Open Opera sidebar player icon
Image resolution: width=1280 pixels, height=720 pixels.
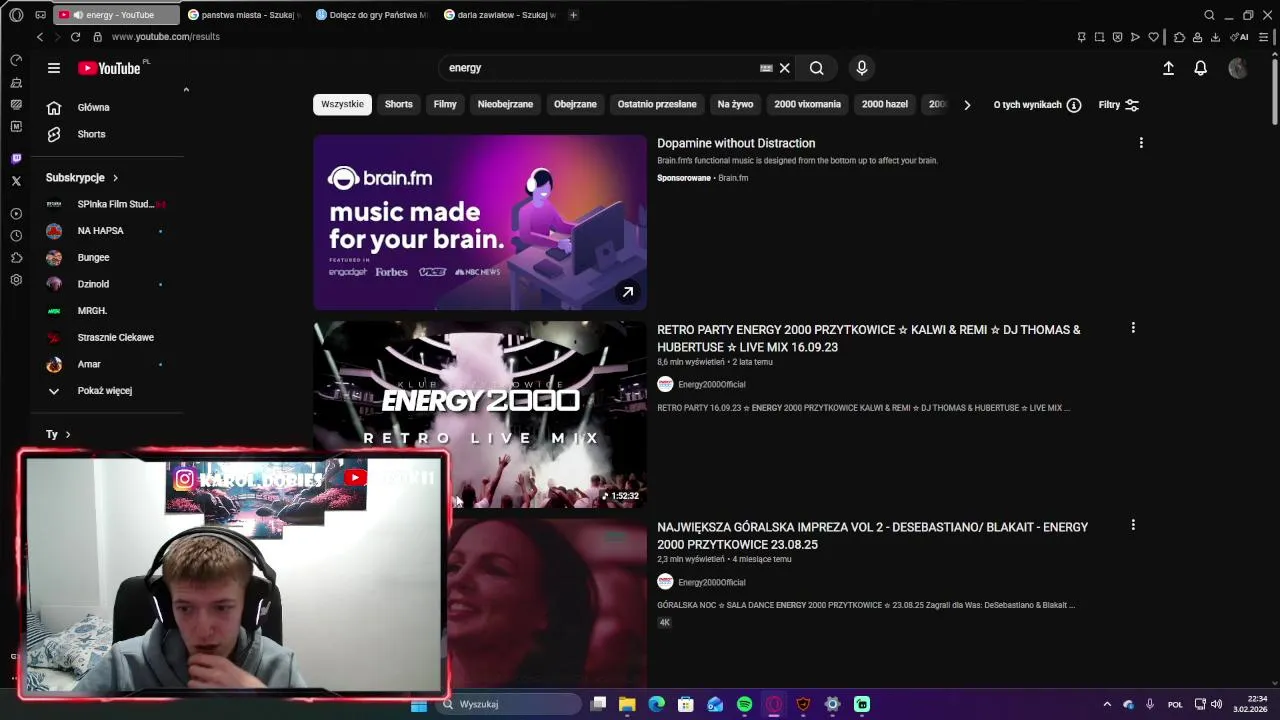(x=16, y=214)
